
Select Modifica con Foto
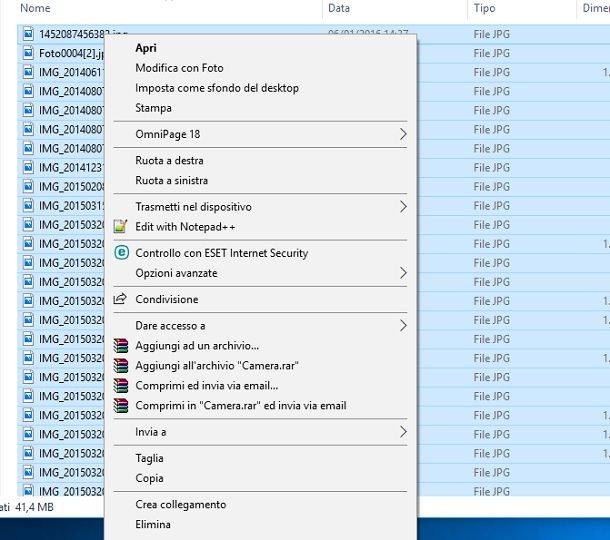pyautogui.click(x=179, y=68)
